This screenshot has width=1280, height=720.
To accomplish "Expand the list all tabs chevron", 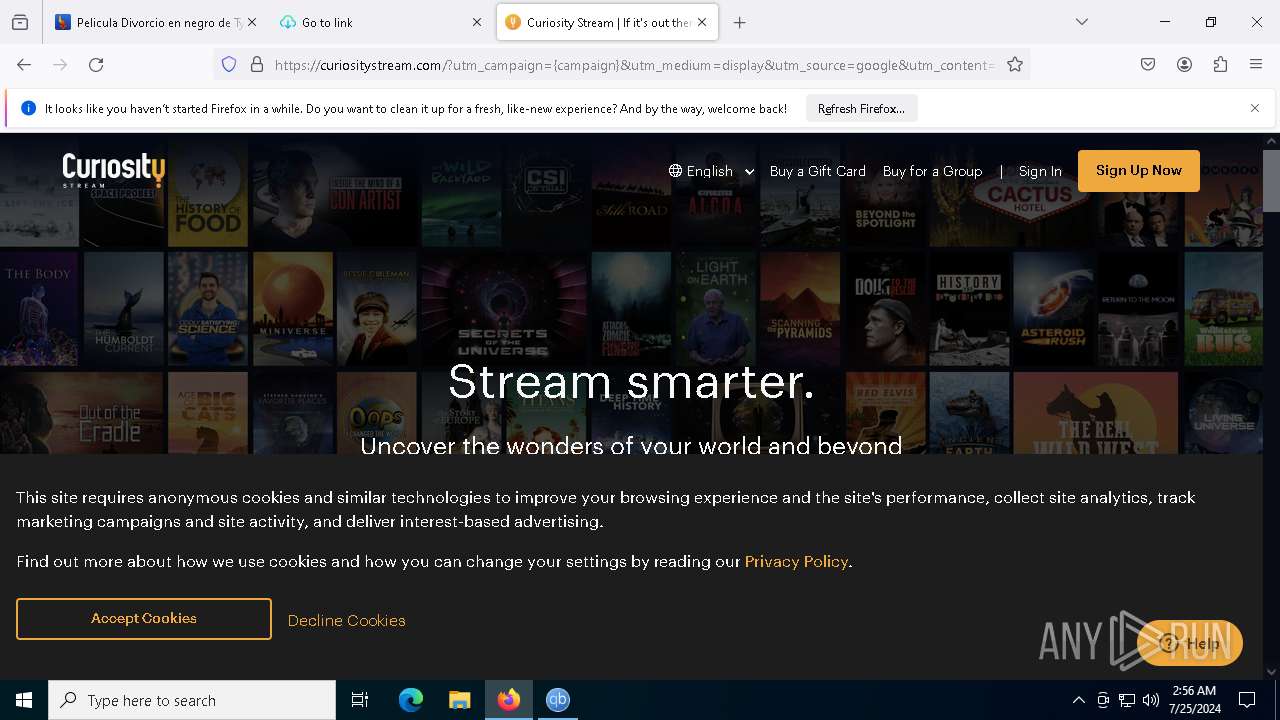I will coord(1082,22).
